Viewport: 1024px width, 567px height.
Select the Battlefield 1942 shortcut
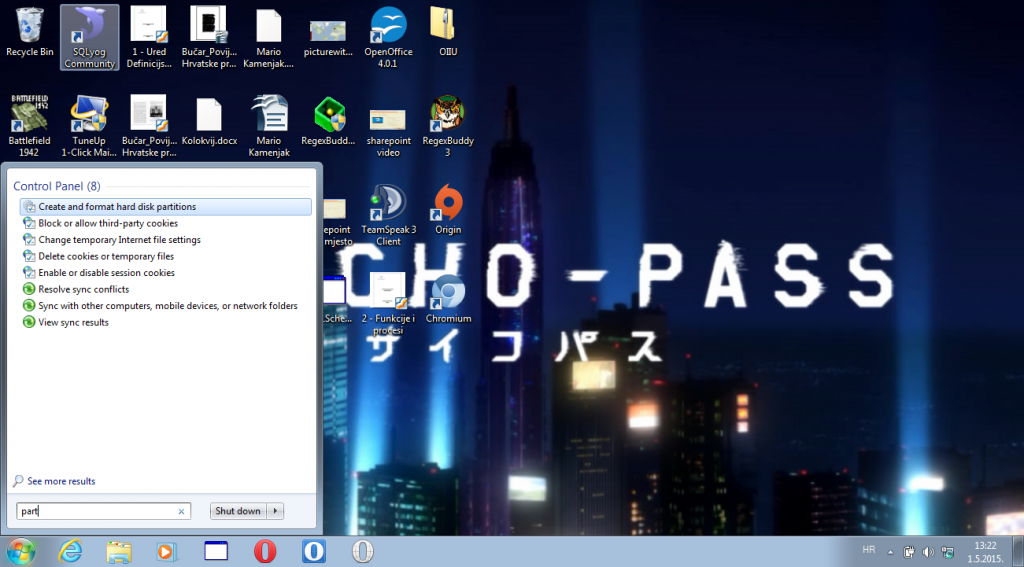29,126
